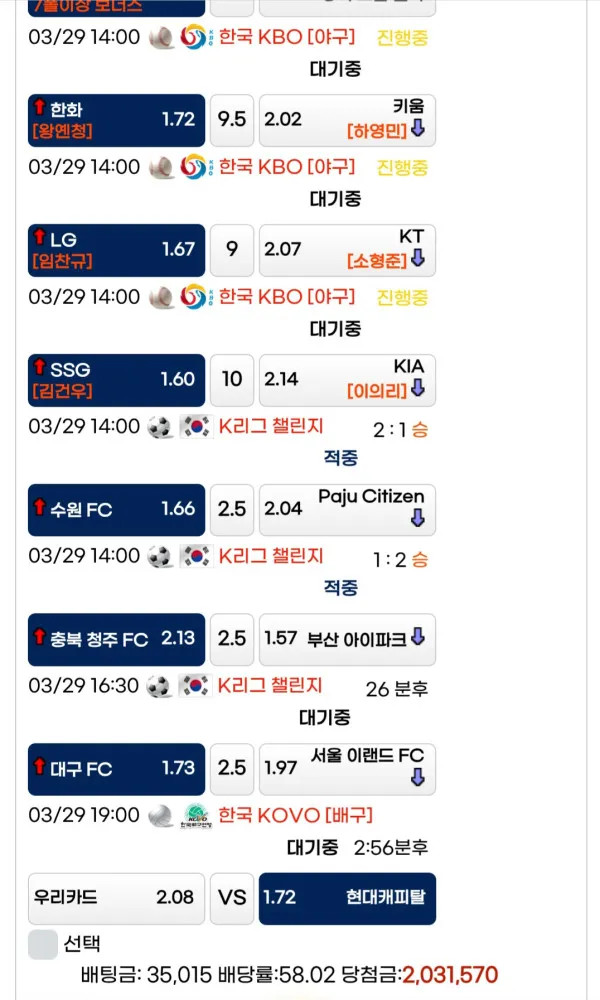This screenshot has width=600, height=1000.
Task: Click baseball icon next to LG match time
Action: click(162, 167)
